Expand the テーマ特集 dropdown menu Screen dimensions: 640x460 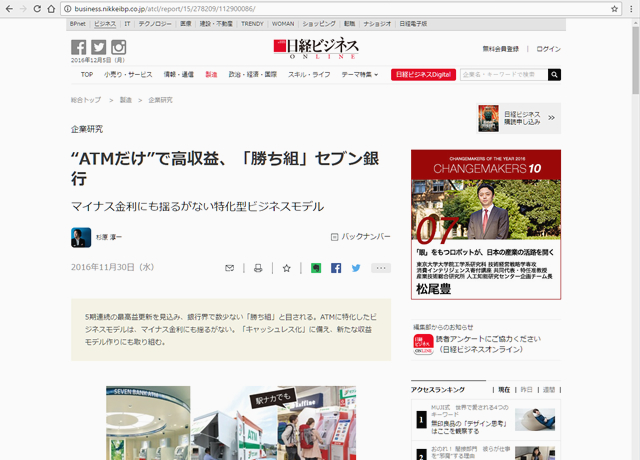point(360,75)
